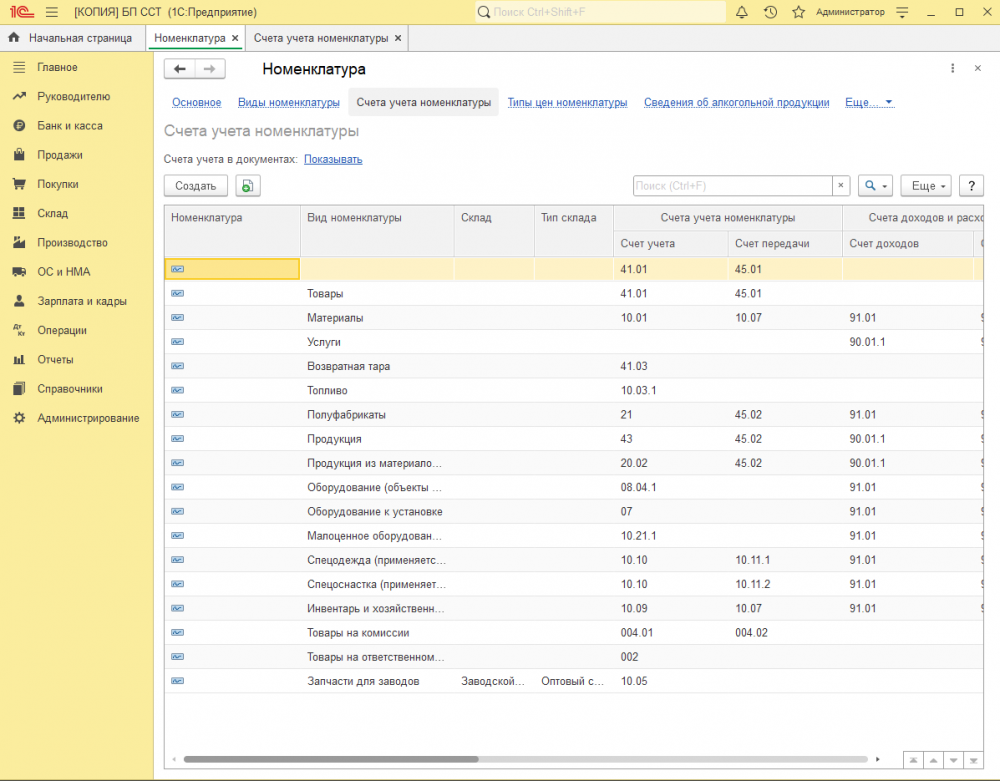Jump to the first row button

coord(913,760)
